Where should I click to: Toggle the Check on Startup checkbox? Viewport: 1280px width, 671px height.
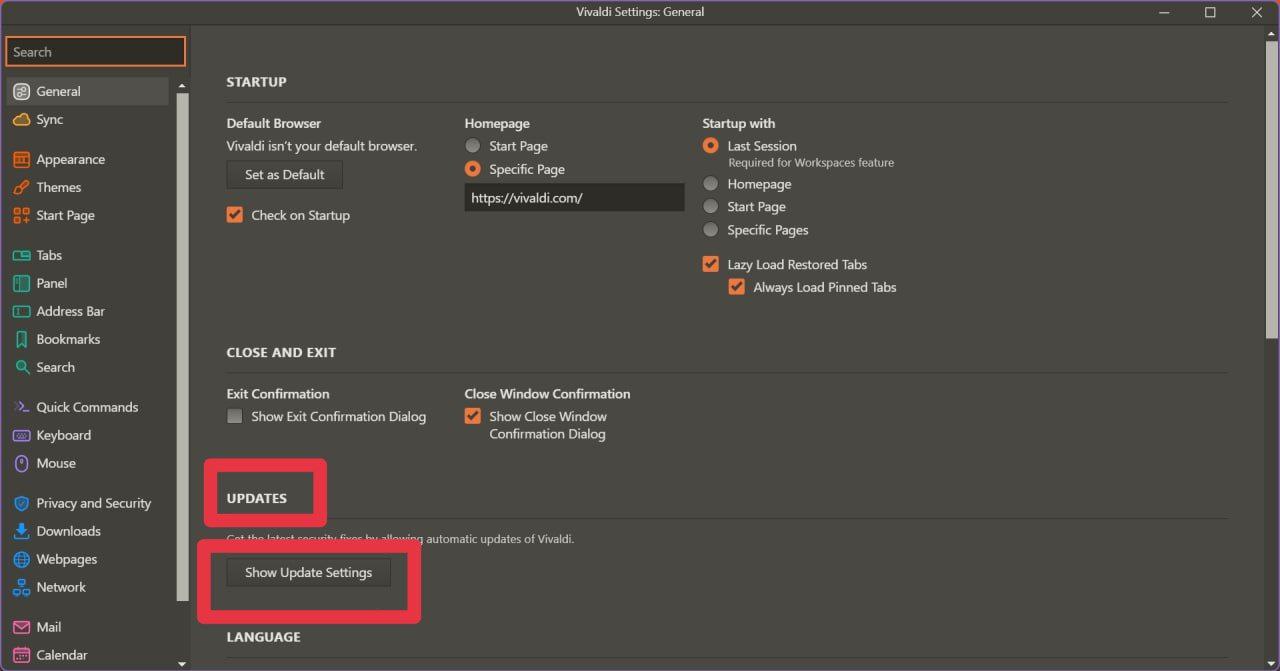[235, 215]
